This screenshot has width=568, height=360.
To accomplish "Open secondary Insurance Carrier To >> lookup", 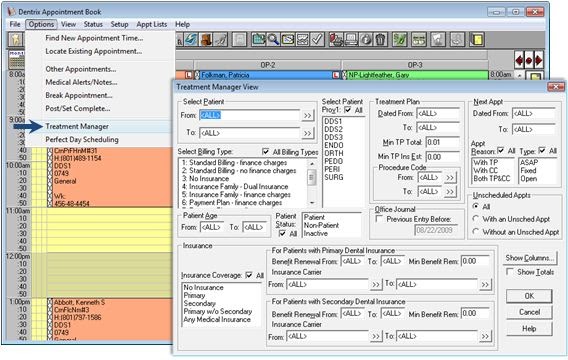I will pyautogui.click(x=485, y=336).
